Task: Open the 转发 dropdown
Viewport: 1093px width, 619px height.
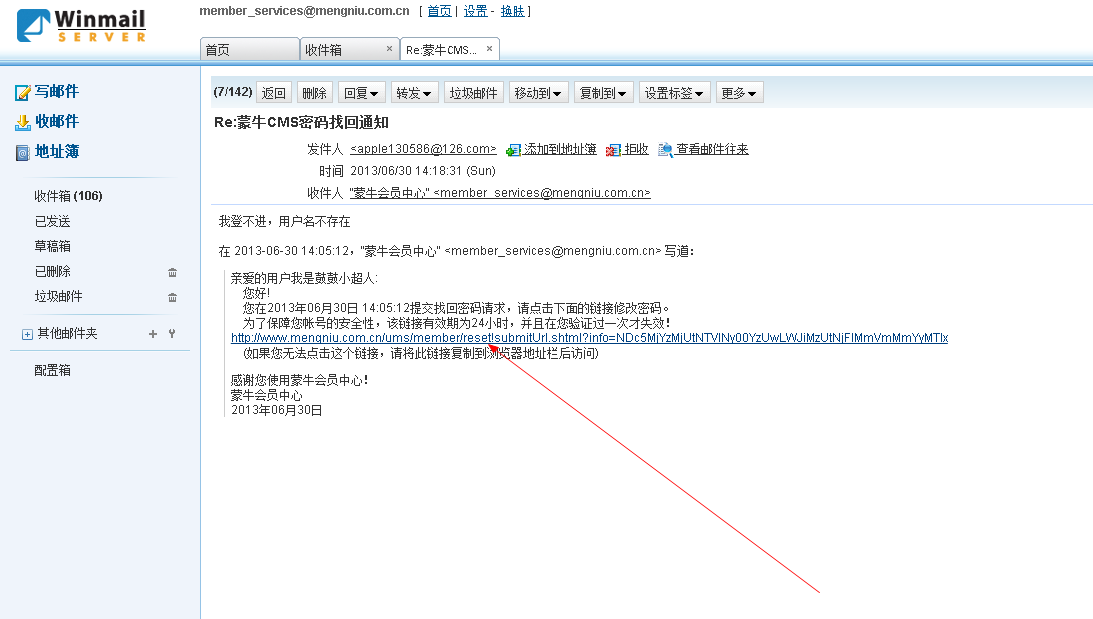Action: tap(413, 93)
